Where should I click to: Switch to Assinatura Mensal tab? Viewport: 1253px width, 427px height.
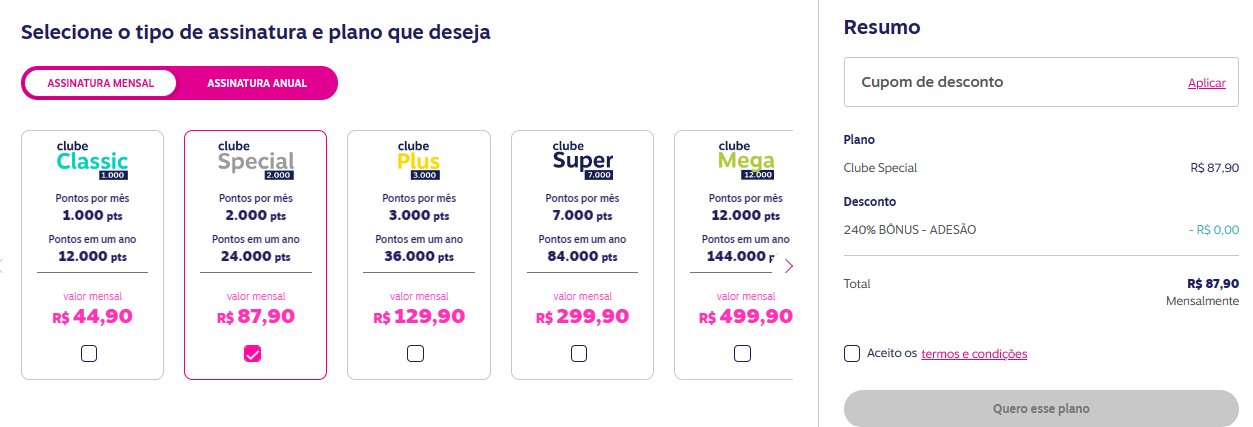tap(100, 83)
